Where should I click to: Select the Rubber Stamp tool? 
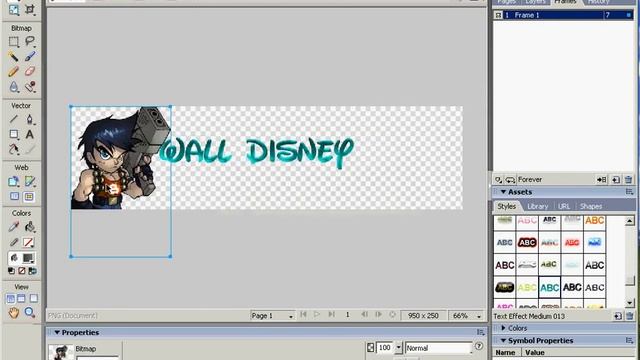pyautogui.click(x=30, y=87)
